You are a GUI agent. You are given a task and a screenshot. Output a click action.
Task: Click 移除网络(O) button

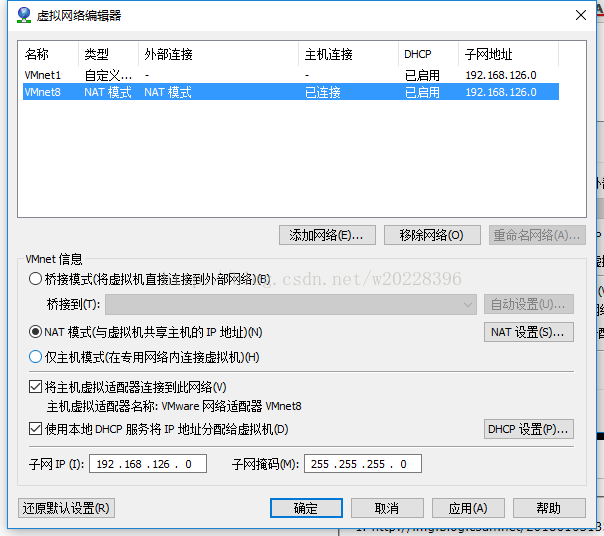pos(432,235)
